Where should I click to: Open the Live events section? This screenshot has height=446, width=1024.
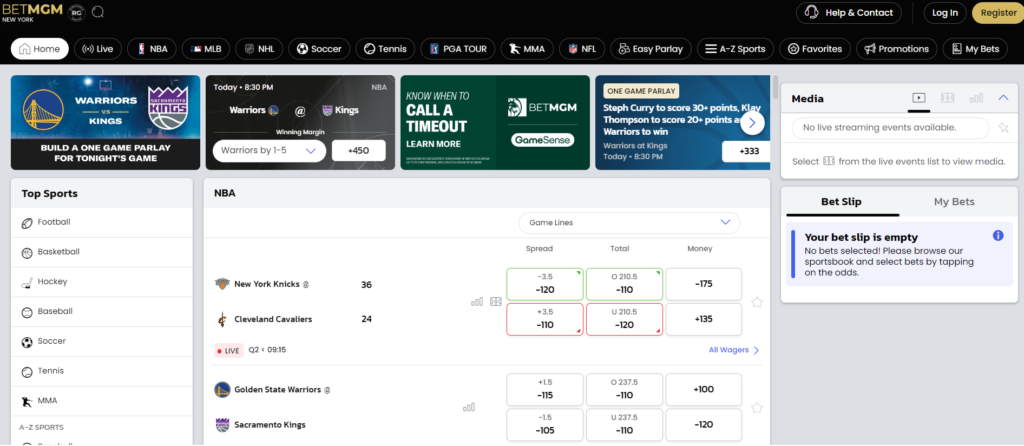(x=98, y=49)
